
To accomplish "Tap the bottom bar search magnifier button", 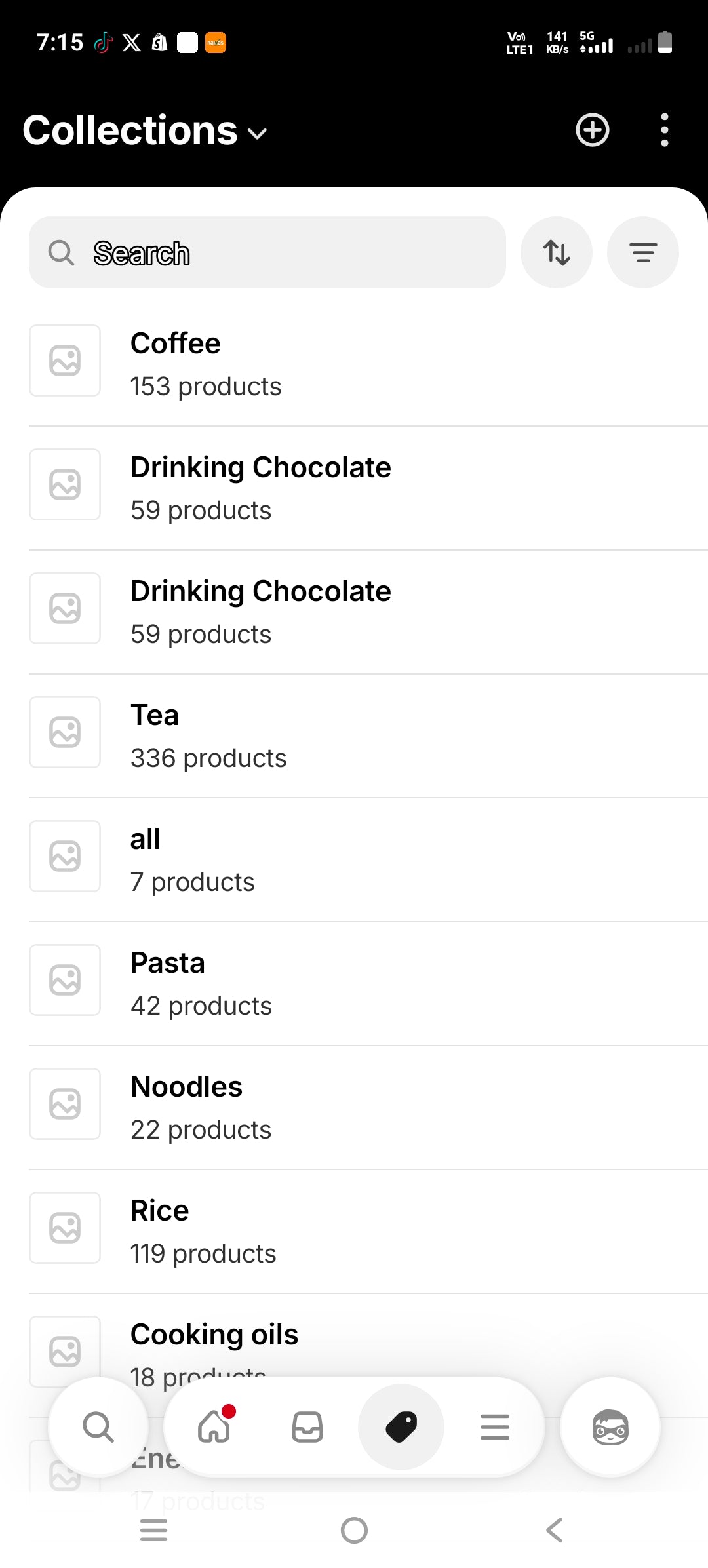I will tap(98, 1427).
